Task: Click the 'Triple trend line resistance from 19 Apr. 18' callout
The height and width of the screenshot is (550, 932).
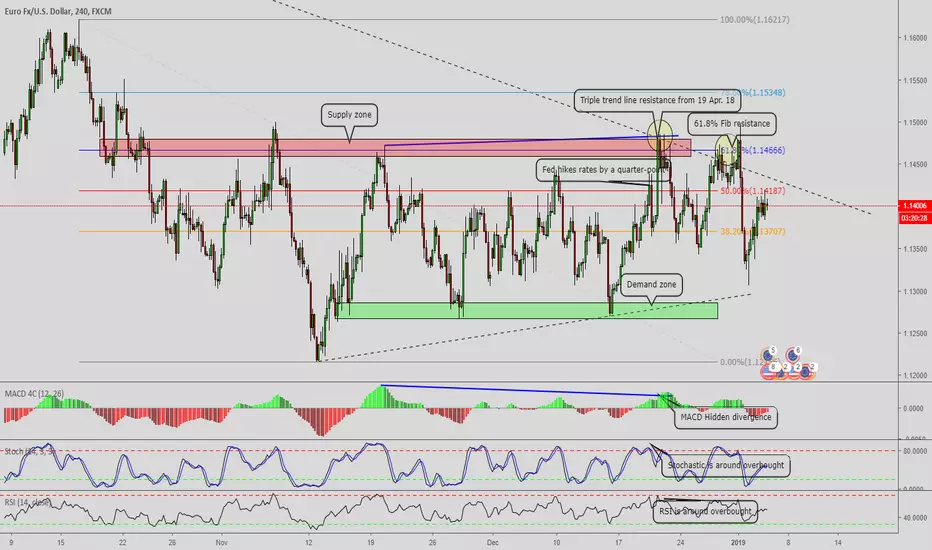Action: tap(657, 100)
